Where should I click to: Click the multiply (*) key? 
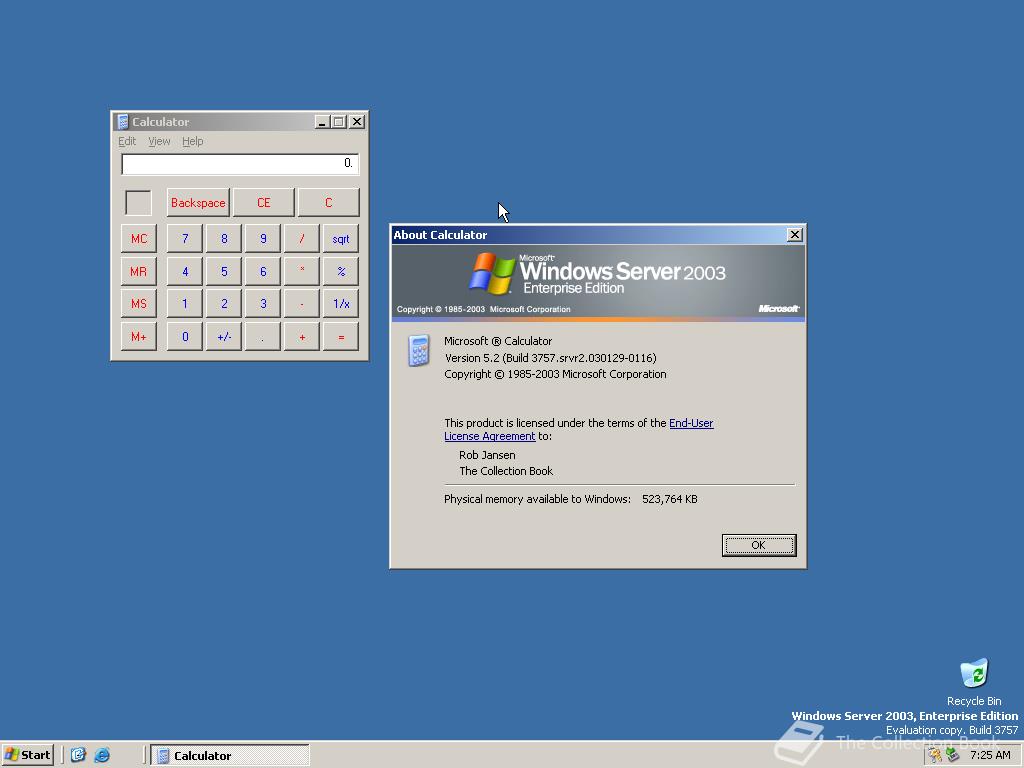(x=302, y=271)
